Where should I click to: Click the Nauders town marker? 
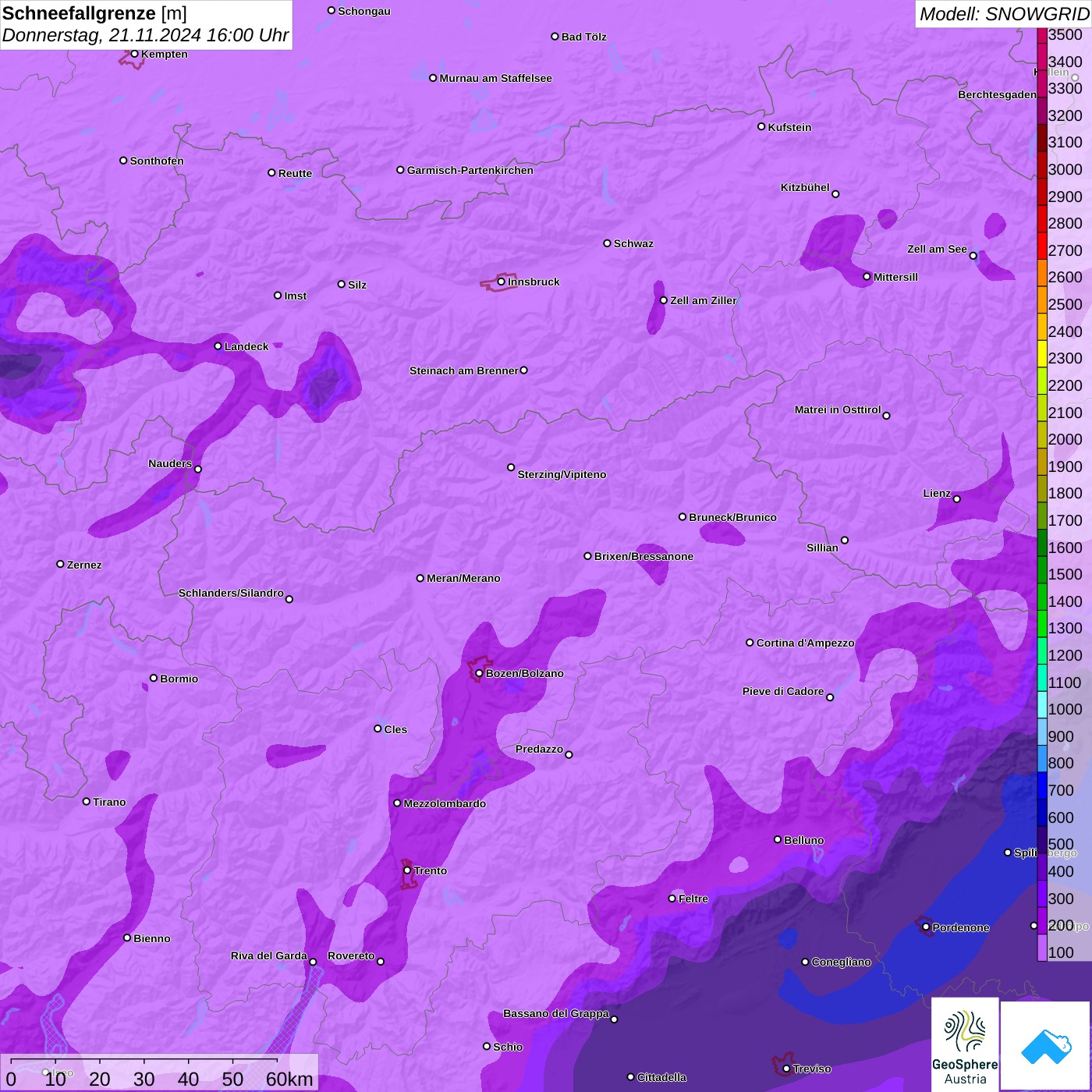click(x=198, y=470)
